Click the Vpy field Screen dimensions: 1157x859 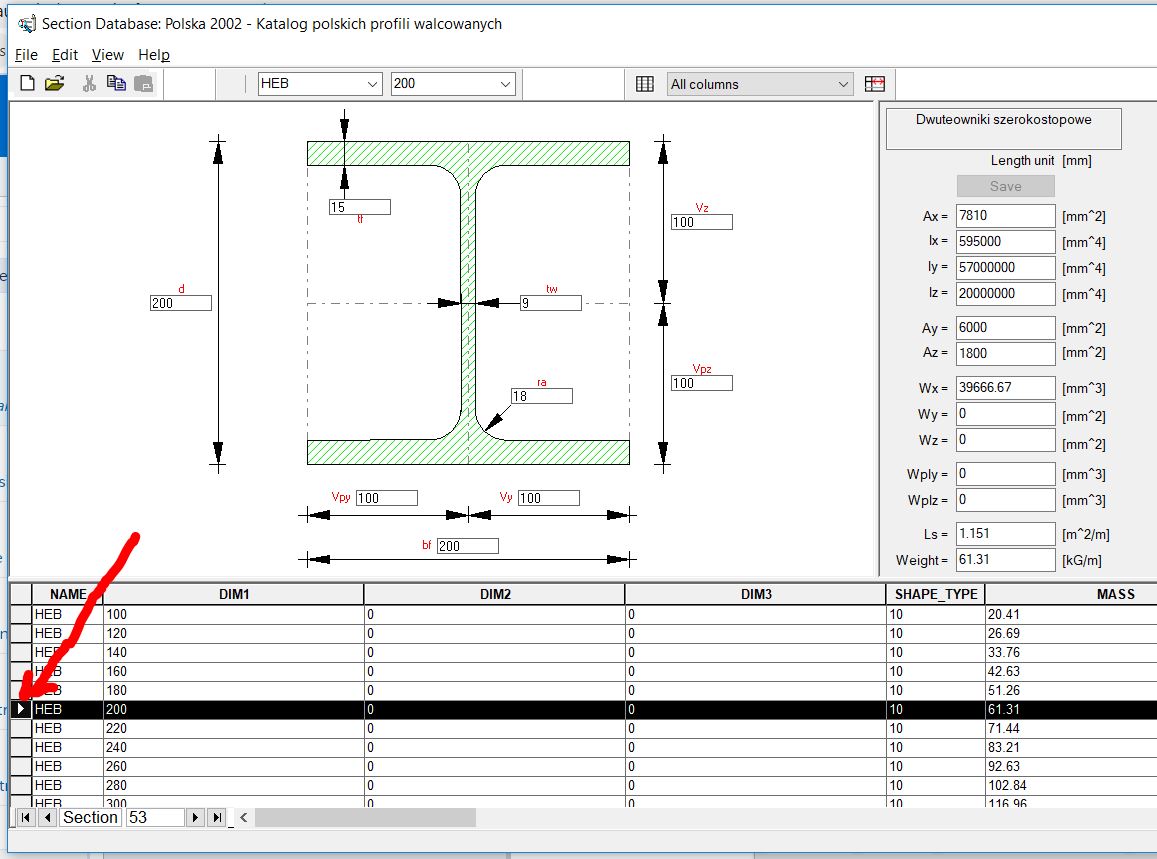pos(387,498)
